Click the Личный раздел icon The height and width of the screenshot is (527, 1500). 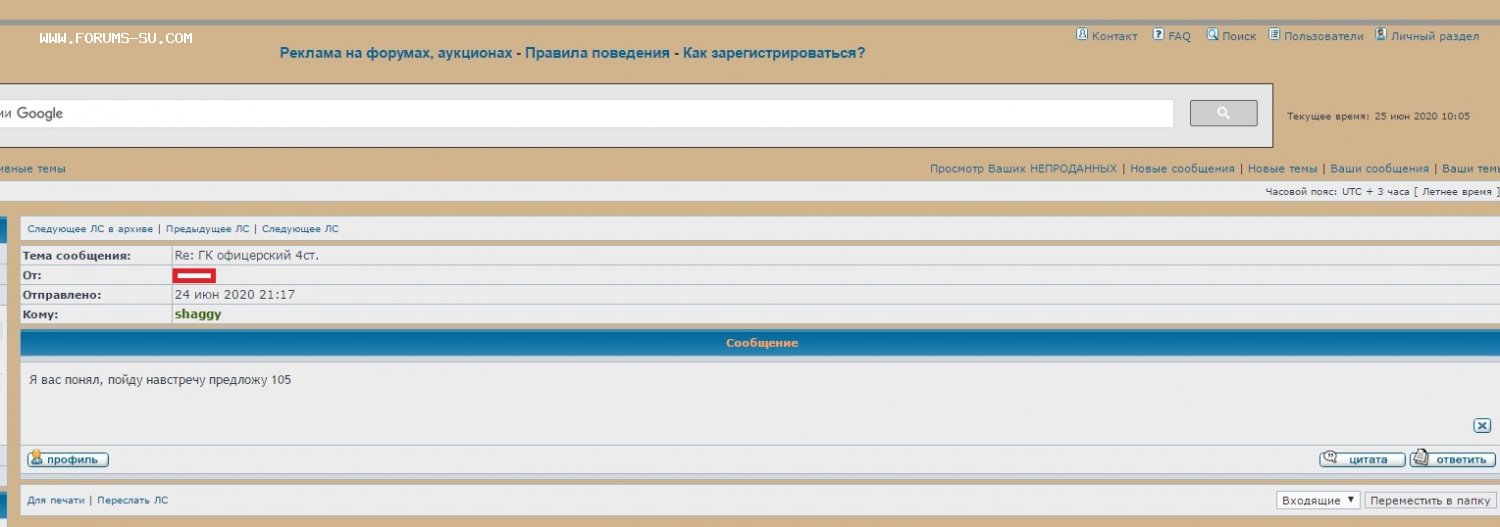point(1381,35)
